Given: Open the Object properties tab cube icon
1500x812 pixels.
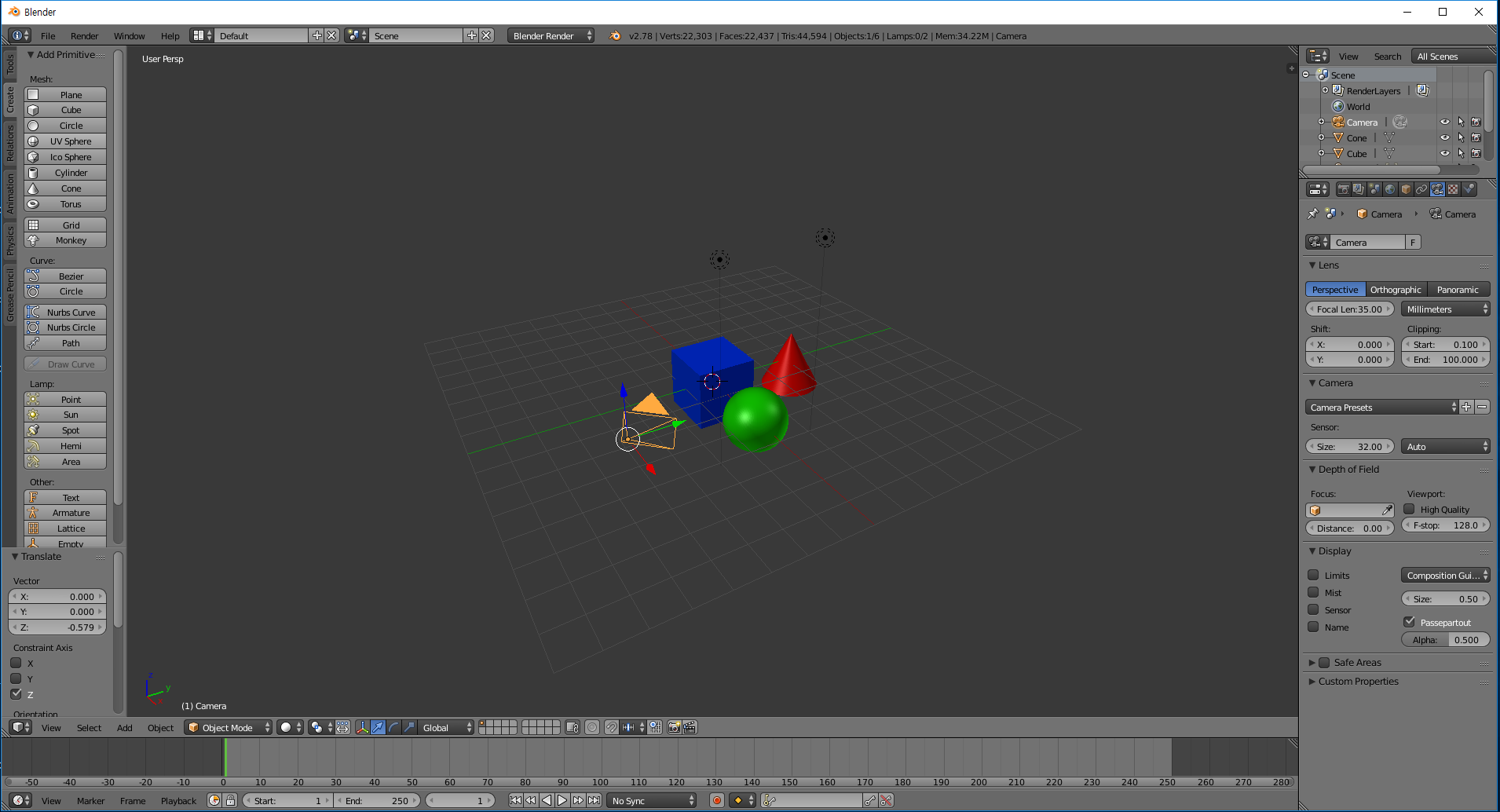Looking at the screenshot, I should point(1406,189).
